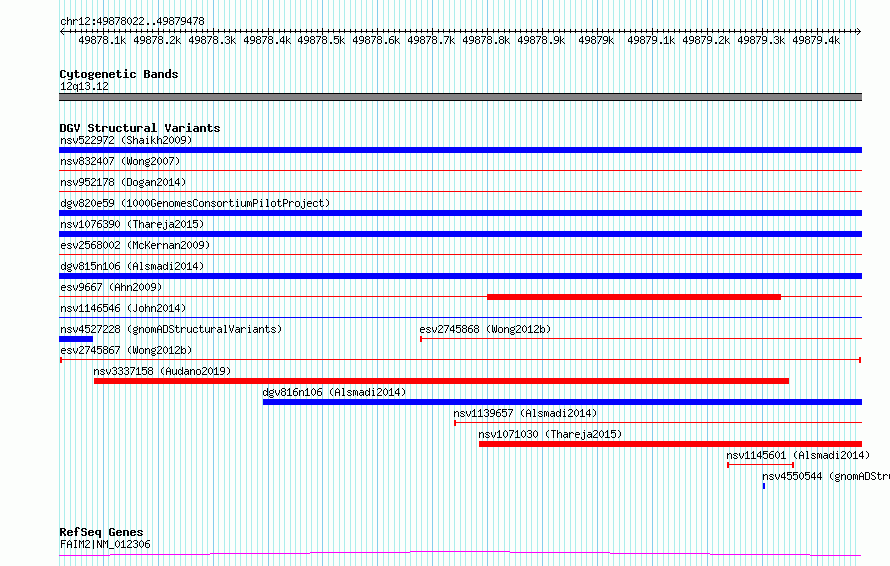Click the right arrow end of the ruler
Screen dimensions: 890x566
[859, 31]
